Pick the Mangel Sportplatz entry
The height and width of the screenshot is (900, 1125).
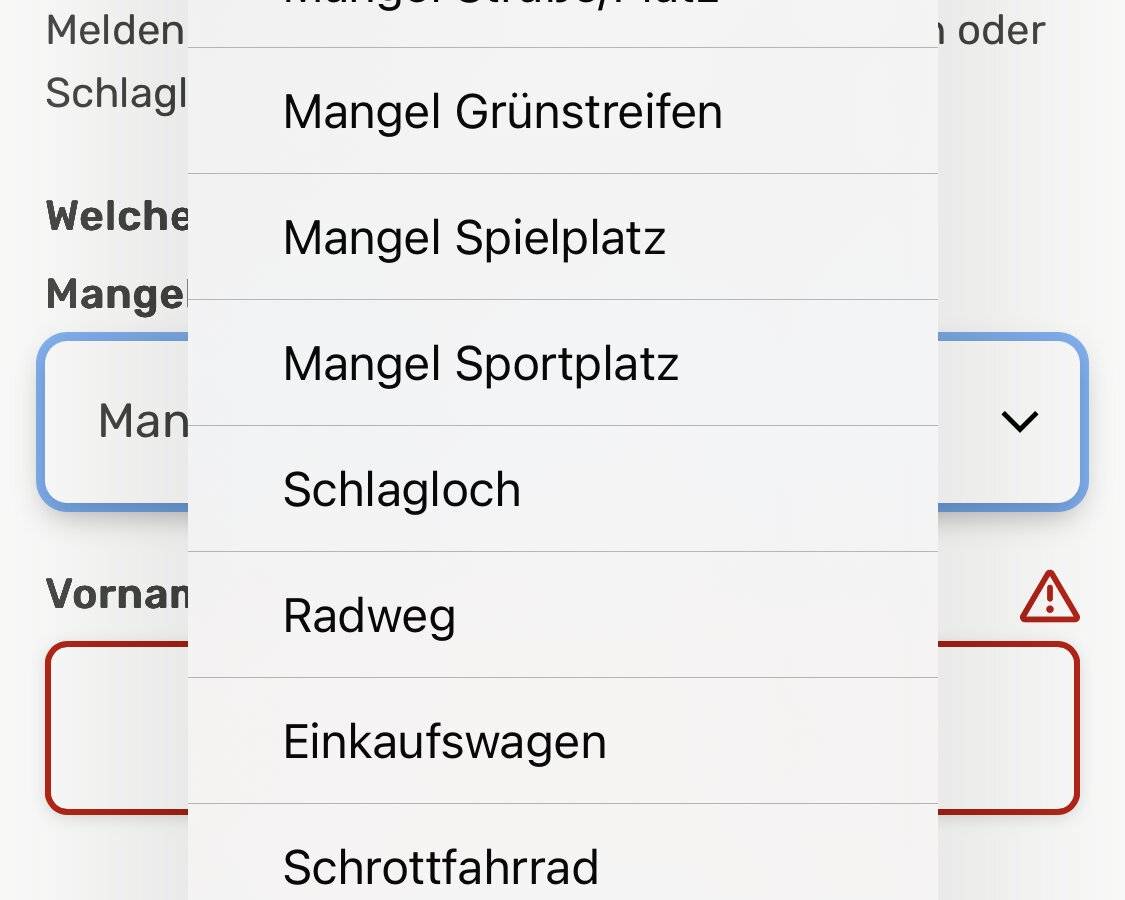point(481,363)
